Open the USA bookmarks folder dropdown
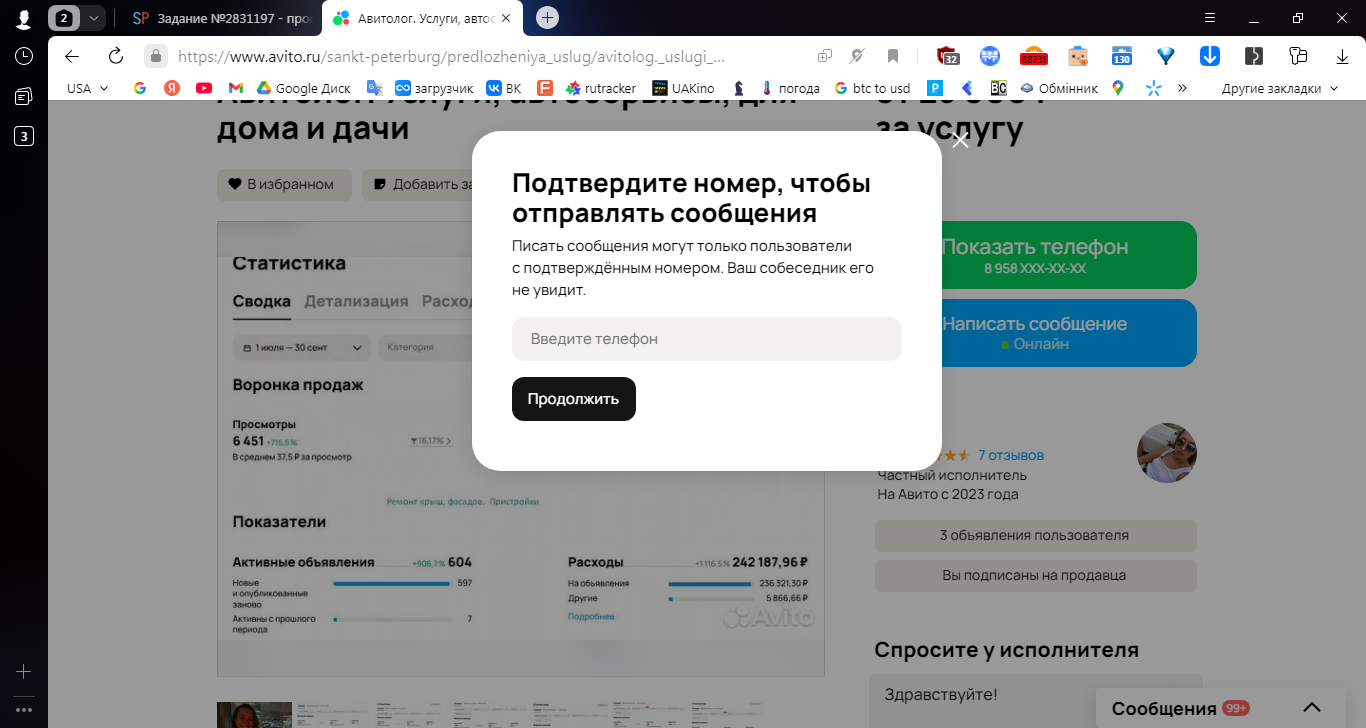 87,88
